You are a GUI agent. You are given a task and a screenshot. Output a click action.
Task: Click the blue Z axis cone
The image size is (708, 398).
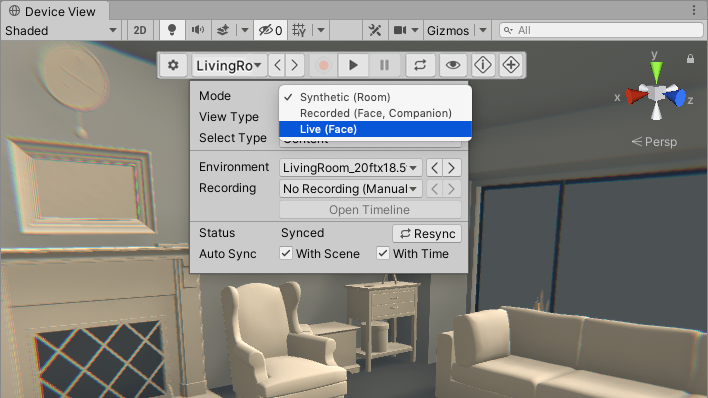pos(676,97)
